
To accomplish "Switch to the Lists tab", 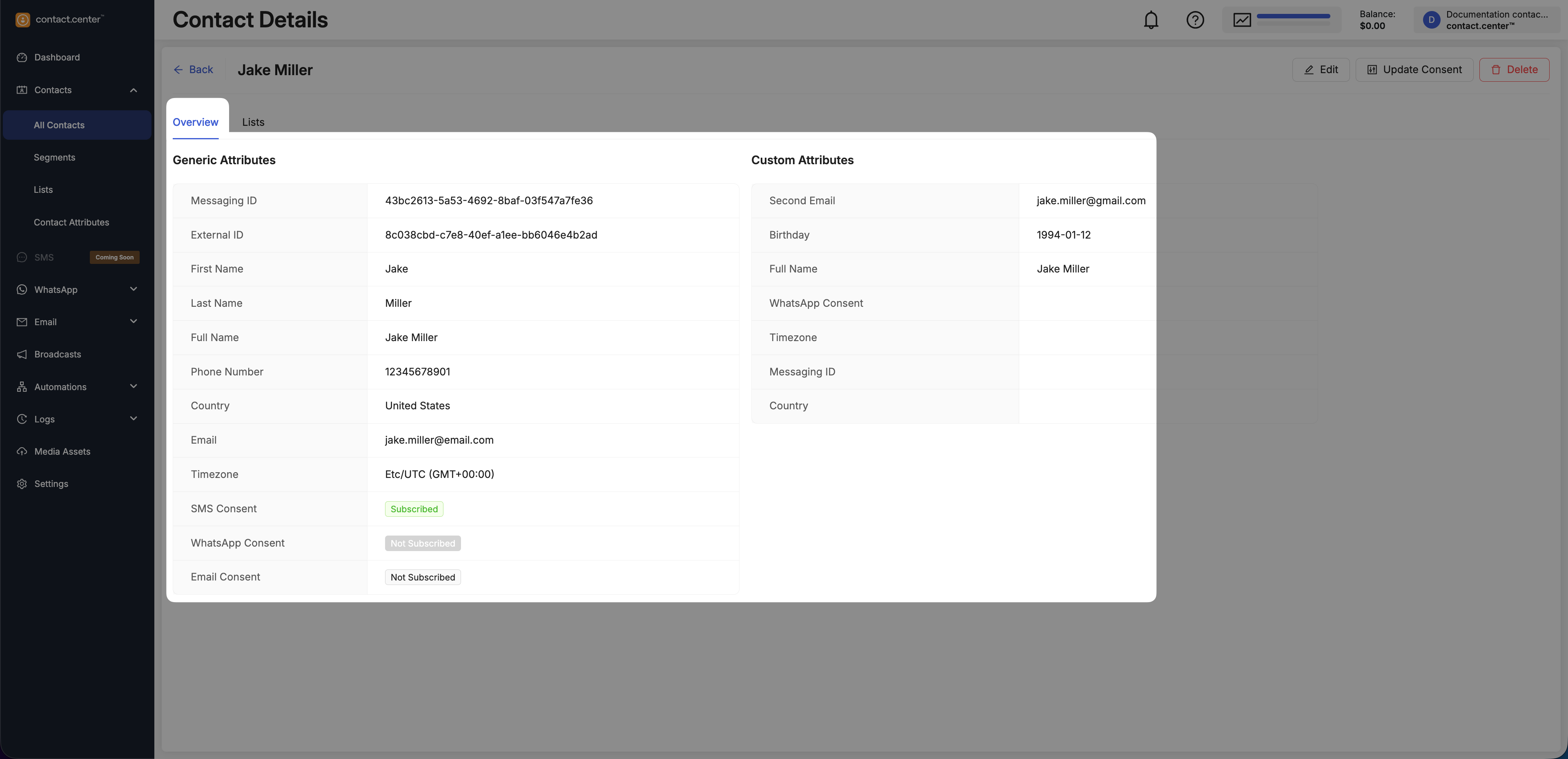I will [253, 123].
